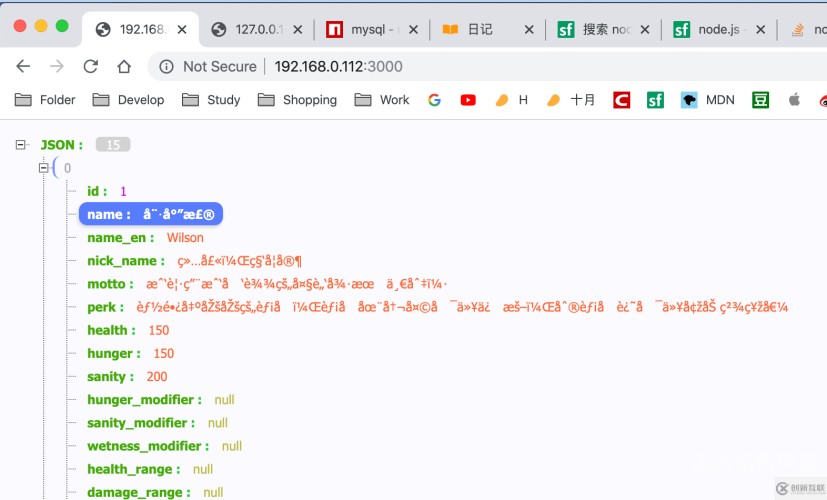Select the sanity : 200 row

click(x=127, y=377)
